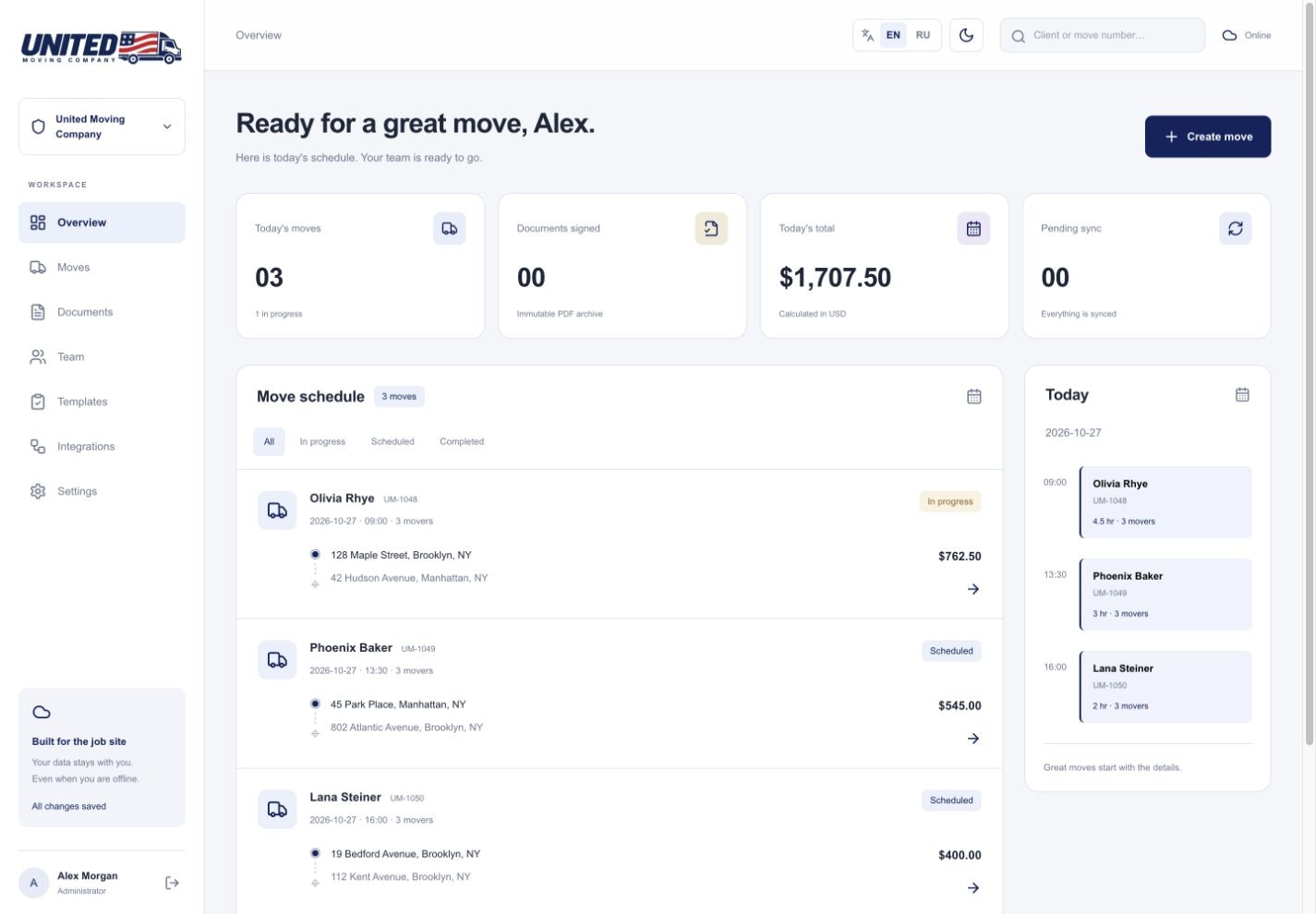Open the Moves section

(x=102, y=268)
